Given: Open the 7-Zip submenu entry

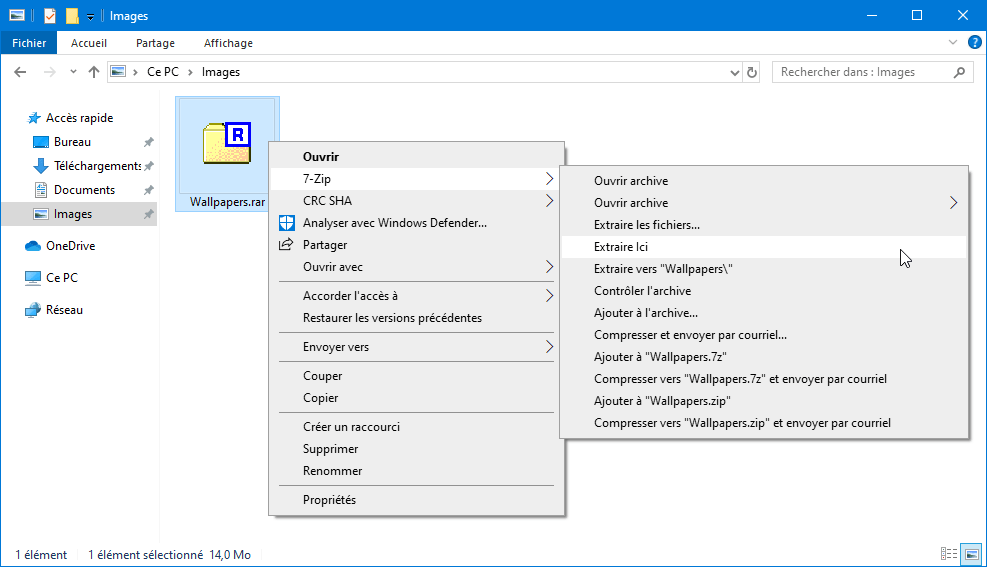Looking at the screenshot, I should pyautogui.click(x=416, y=179).
